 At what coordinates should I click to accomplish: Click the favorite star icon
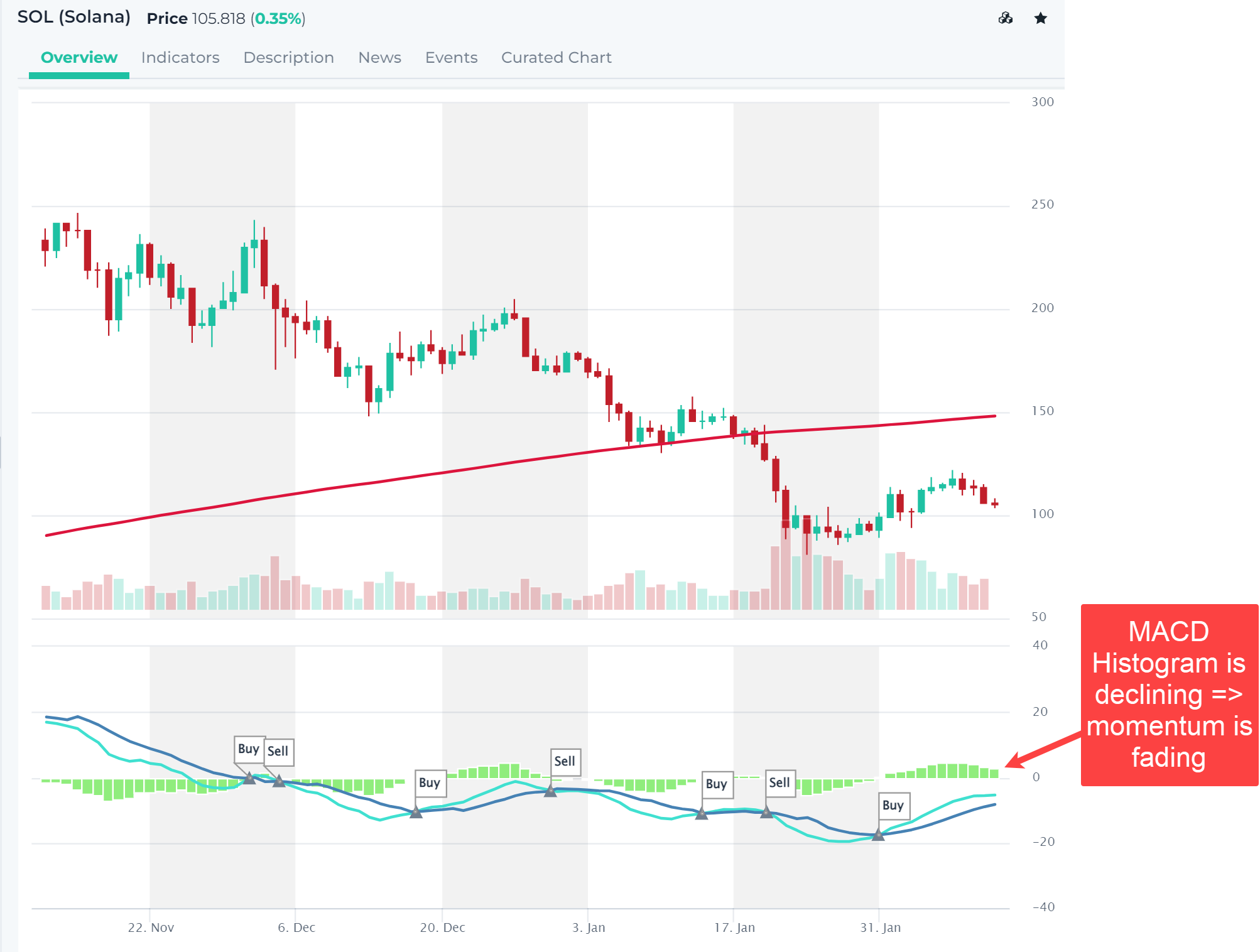tap(1040, 18)
